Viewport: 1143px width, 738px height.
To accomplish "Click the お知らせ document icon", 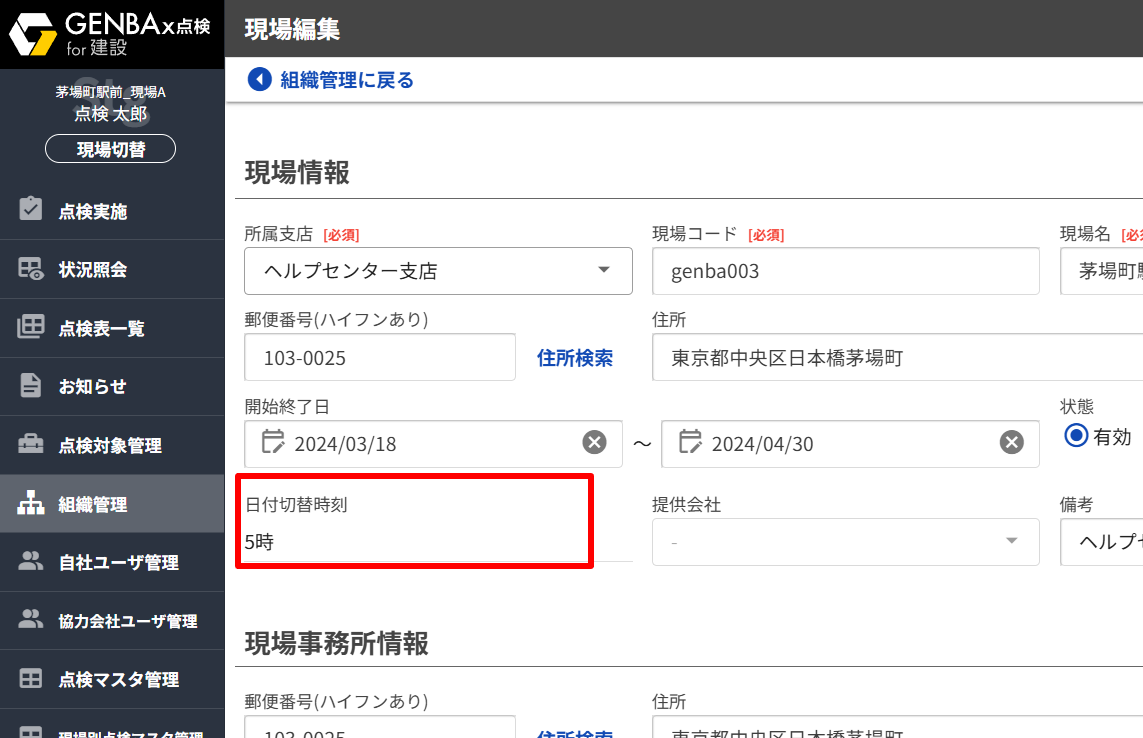I will pos(31,385).
